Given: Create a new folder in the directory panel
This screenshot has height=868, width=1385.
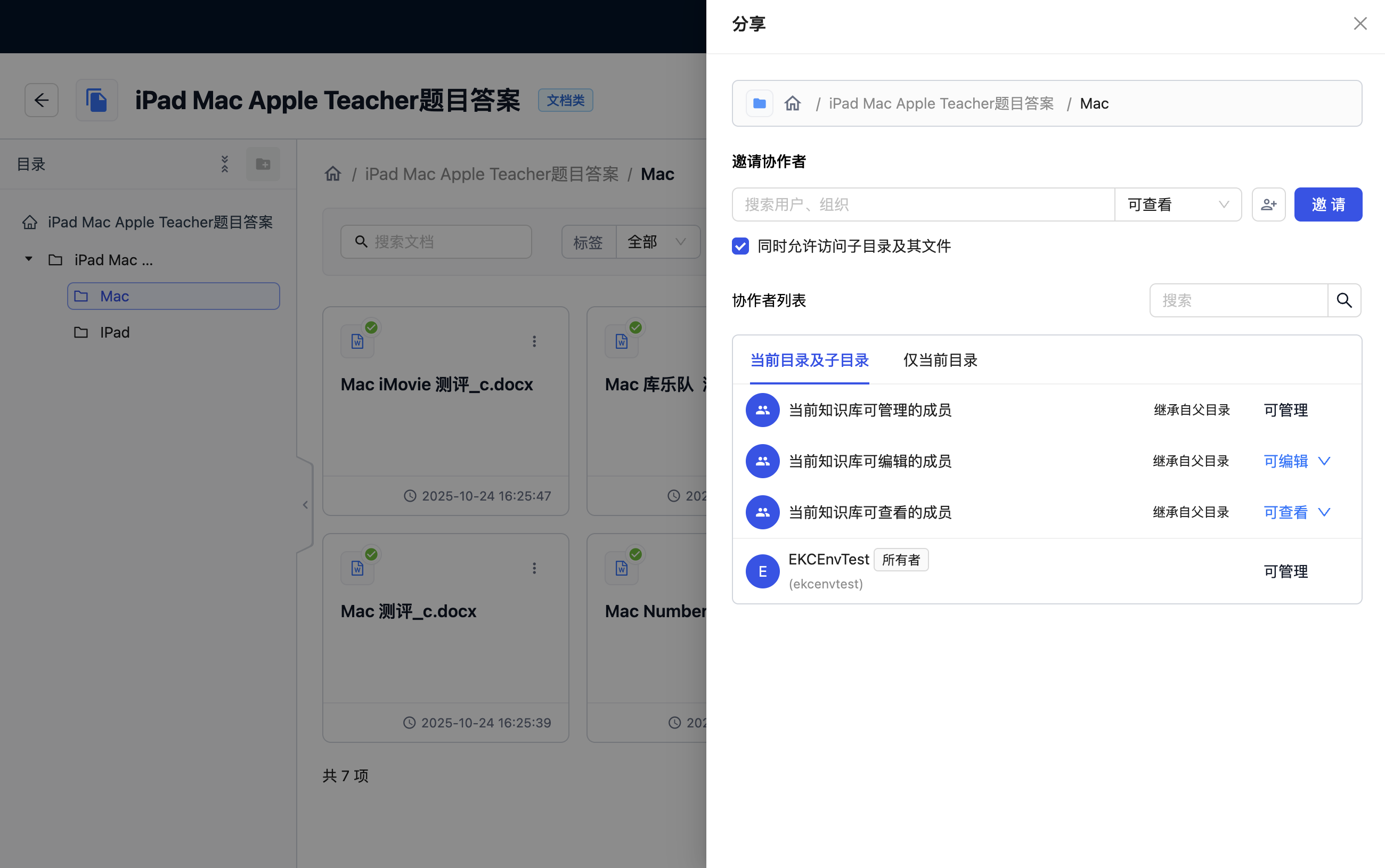Looking at the screenshot, I should pos(263,163).
